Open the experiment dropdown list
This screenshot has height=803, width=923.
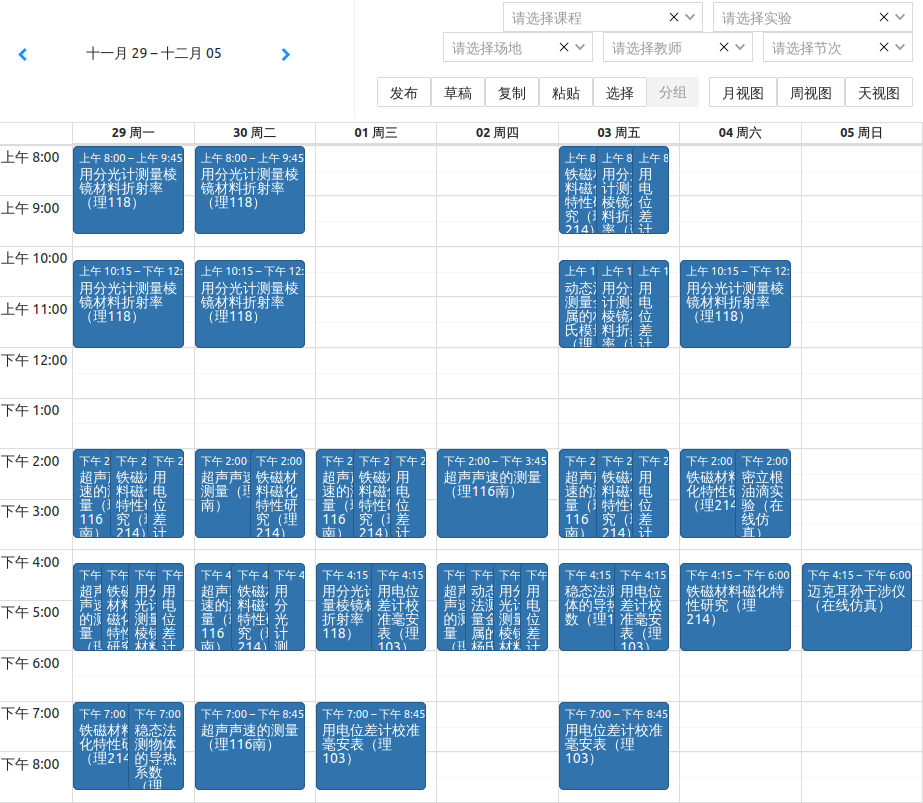coord(901,17)
